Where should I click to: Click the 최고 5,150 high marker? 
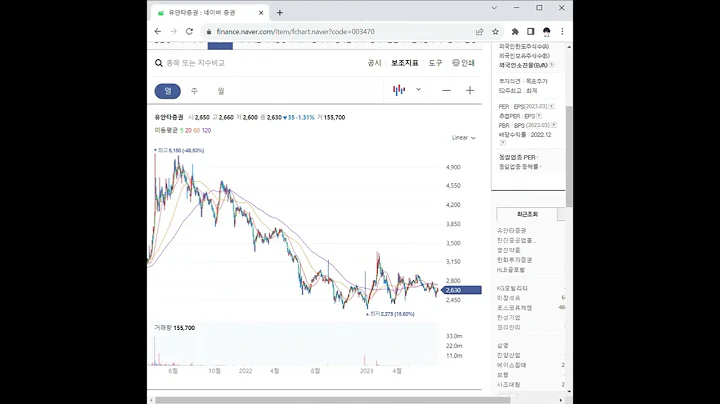coord(179,150)
